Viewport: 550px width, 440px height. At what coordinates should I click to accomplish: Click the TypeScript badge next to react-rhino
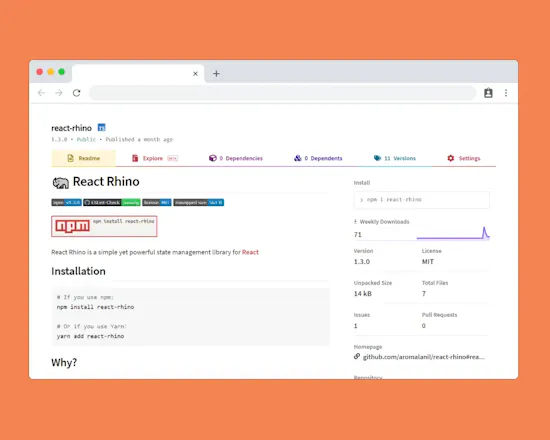(x=101, y=127)
